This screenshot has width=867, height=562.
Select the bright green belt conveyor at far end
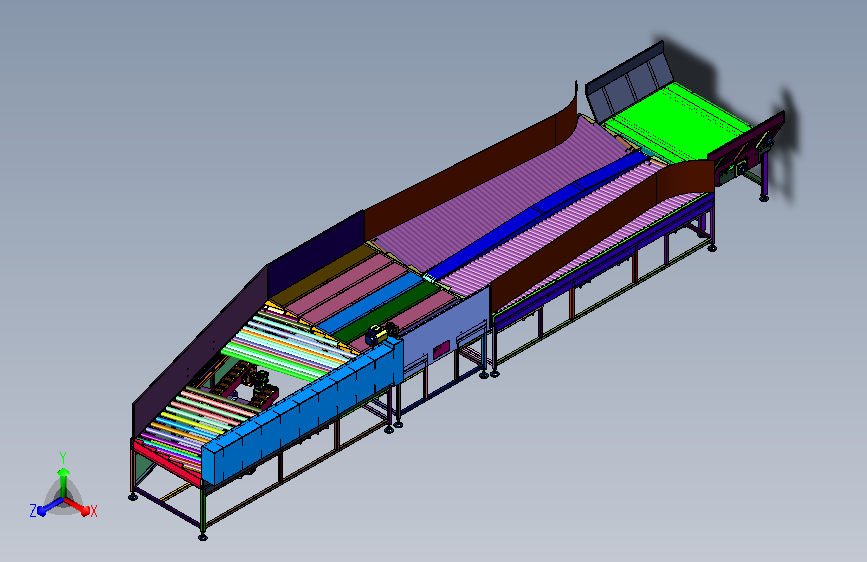click(677, 123)
